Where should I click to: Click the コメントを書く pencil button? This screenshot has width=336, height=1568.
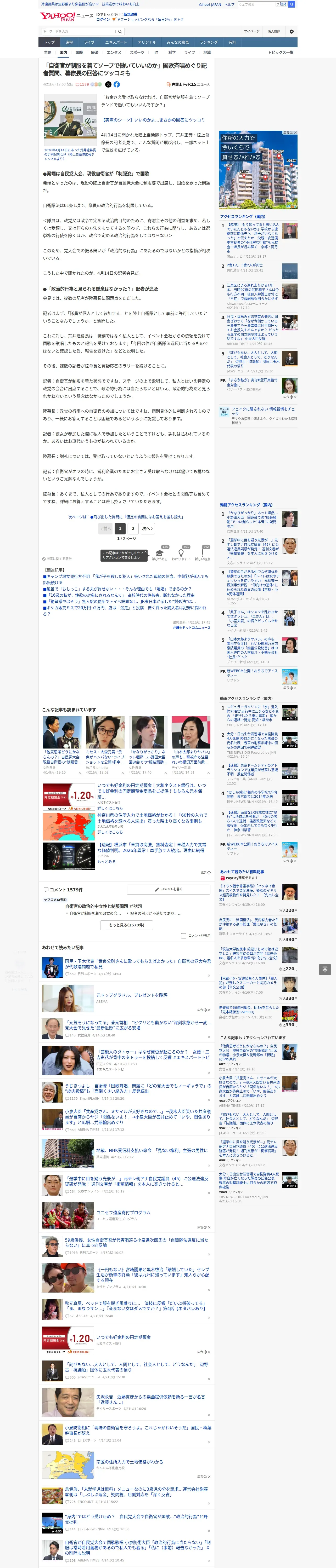pos(168,889)
